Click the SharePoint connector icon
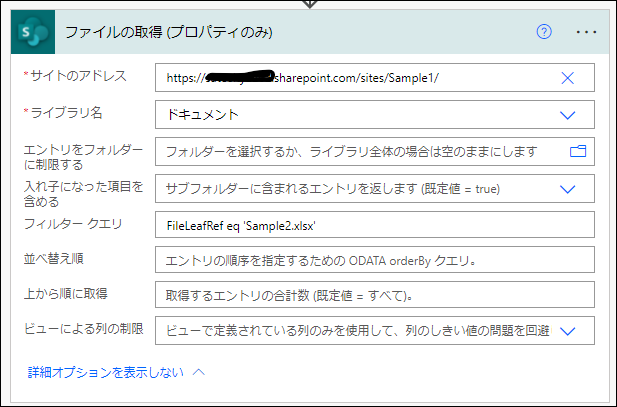The image size is (617, 407). pos(33,32)
